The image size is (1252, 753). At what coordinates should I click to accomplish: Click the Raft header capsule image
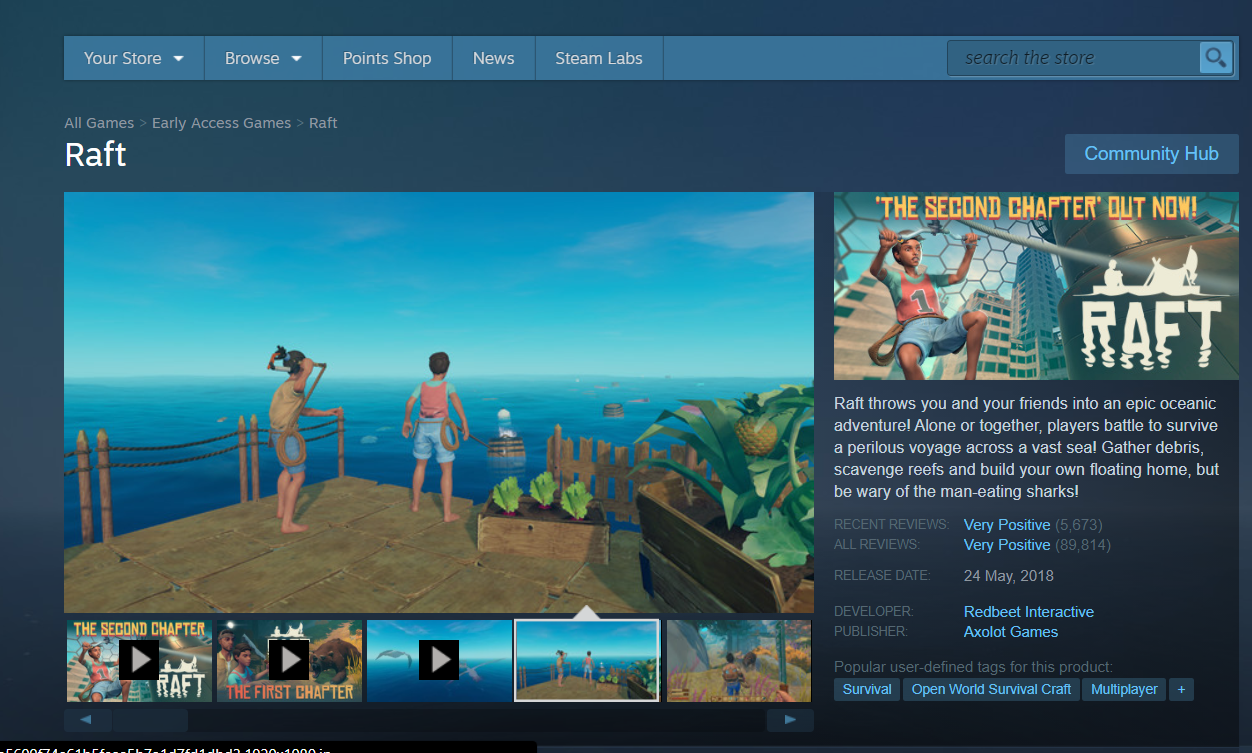click(1036, 286)
